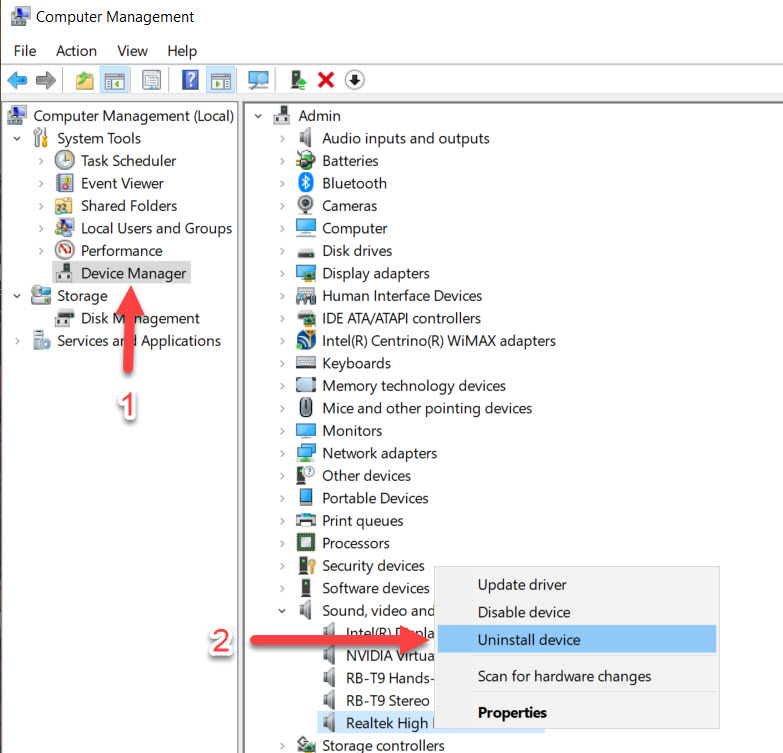Expand the Network adapters category
Screen dimensions: 783x753
(282, 453)
